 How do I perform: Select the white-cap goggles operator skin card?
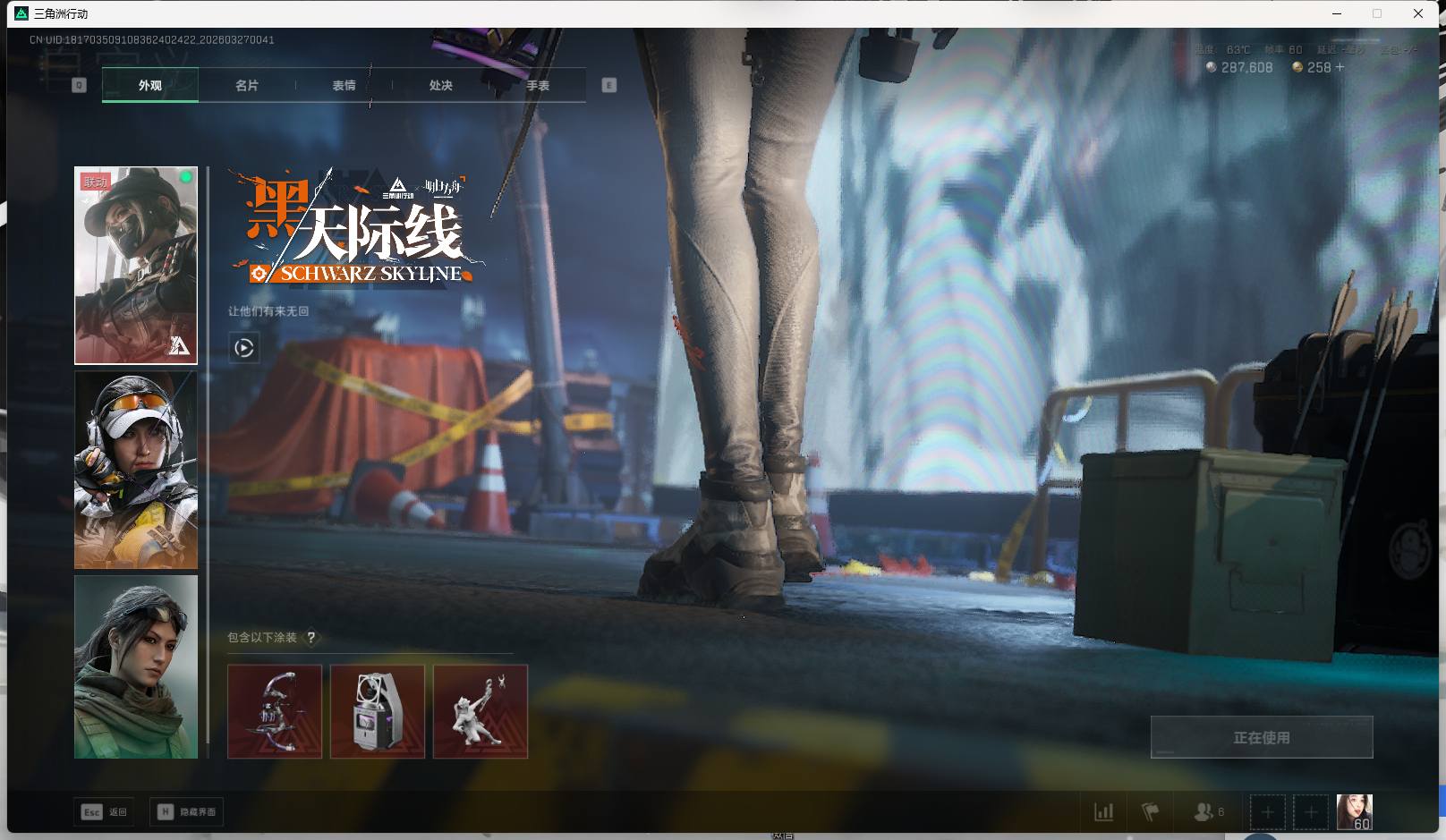pyautogui.click(x=136, y=471)
